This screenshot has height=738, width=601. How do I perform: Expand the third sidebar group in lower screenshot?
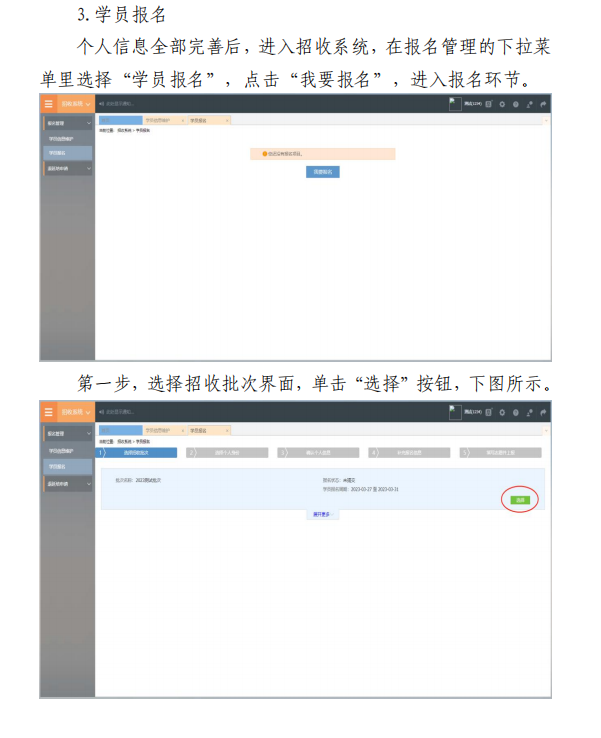point(68,484)
